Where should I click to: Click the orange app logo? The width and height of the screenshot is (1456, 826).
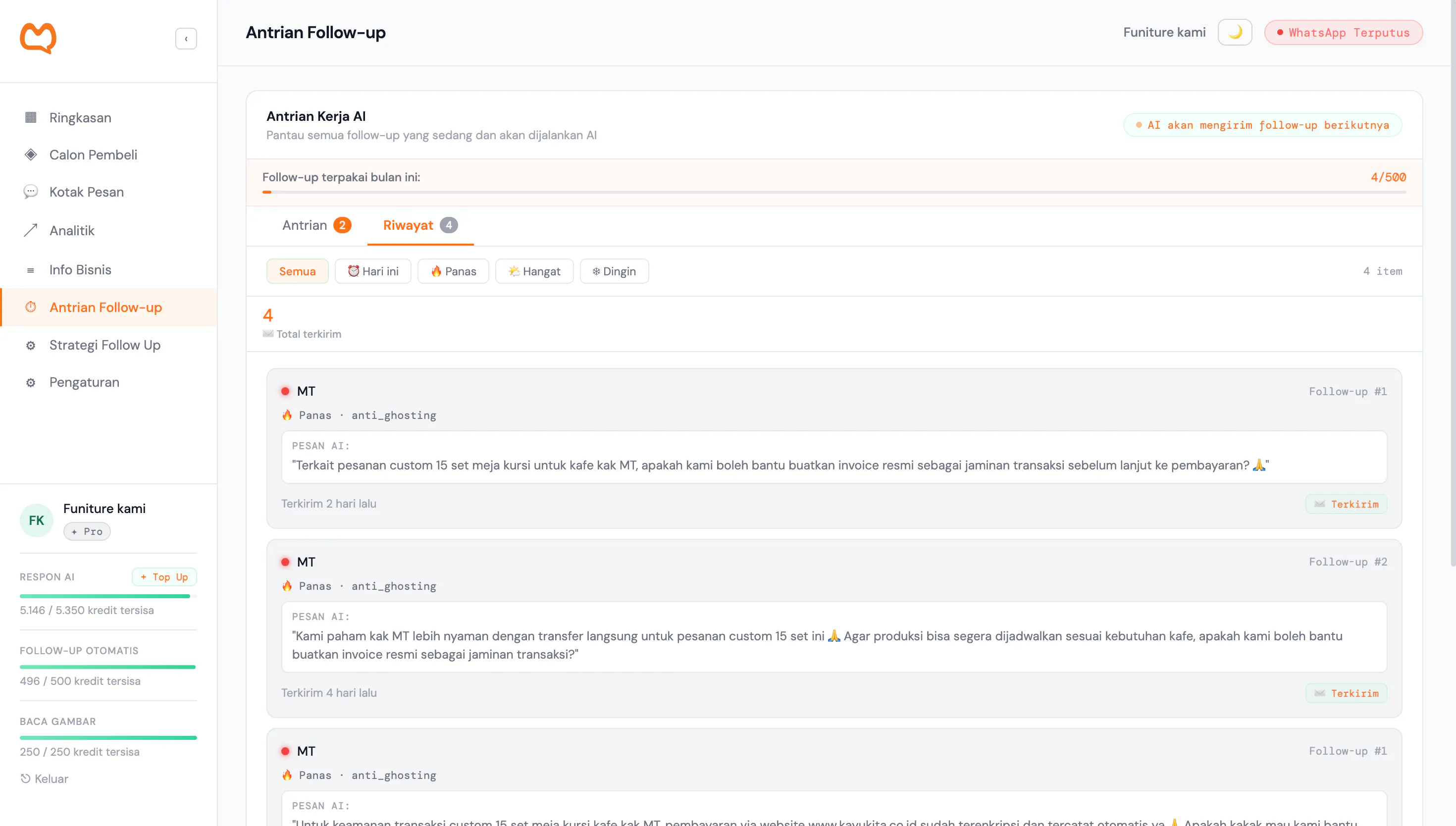pyautogui.click(x=38, y=38)
